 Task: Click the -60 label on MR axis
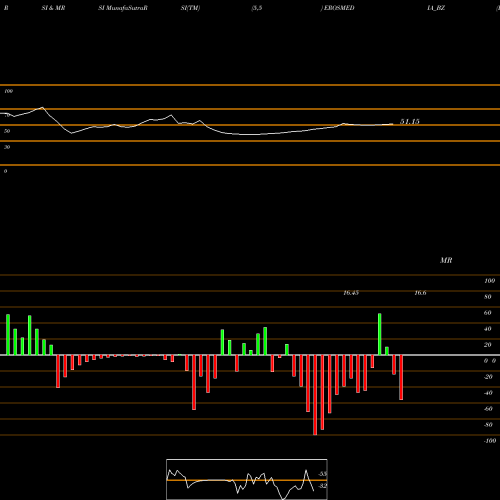pyautogui.click(x=488, y=409)
